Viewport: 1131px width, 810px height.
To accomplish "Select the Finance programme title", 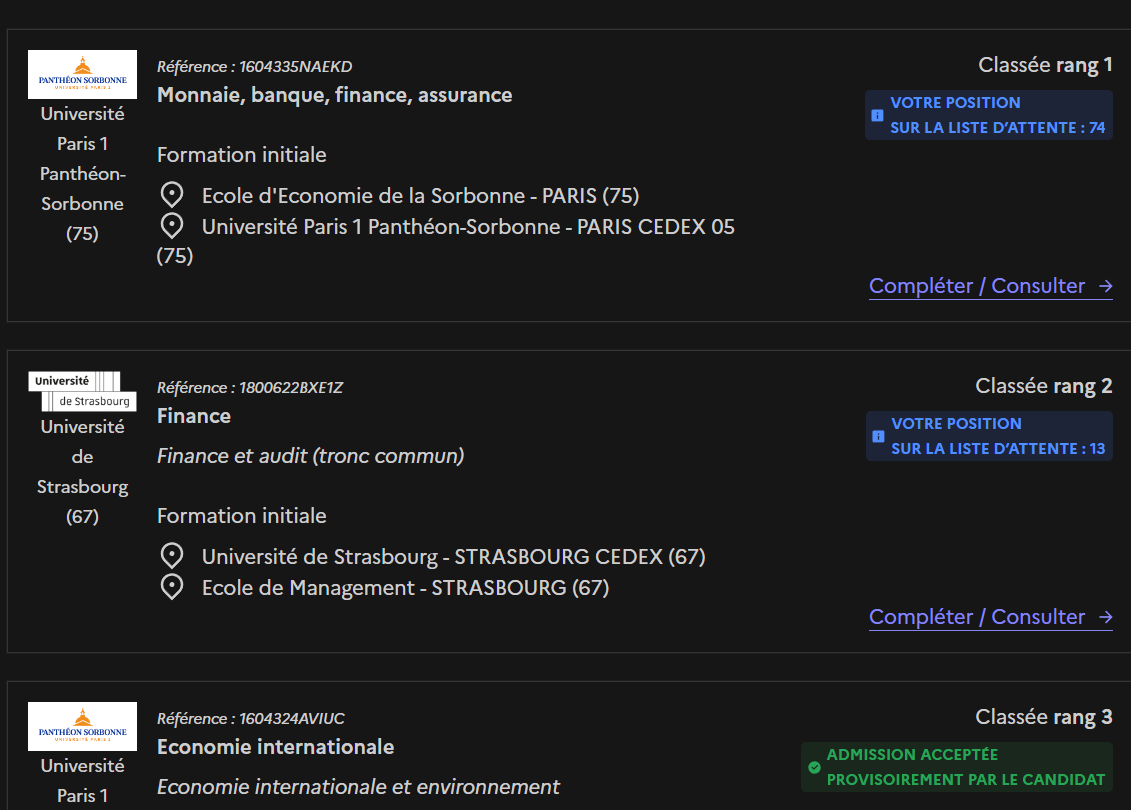I will pyautogui.click(x=194, y=416).
